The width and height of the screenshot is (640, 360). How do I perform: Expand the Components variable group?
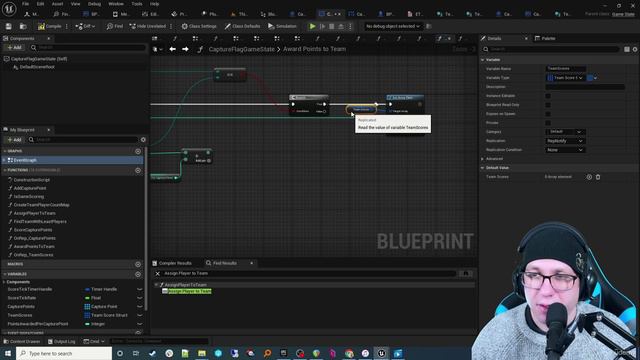4,282
